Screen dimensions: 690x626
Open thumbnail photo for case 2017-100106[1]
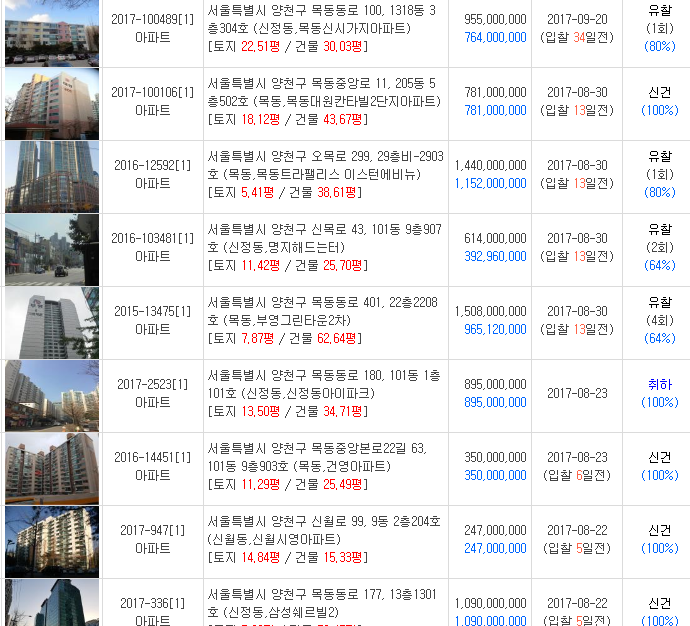[x=52, y=104]
